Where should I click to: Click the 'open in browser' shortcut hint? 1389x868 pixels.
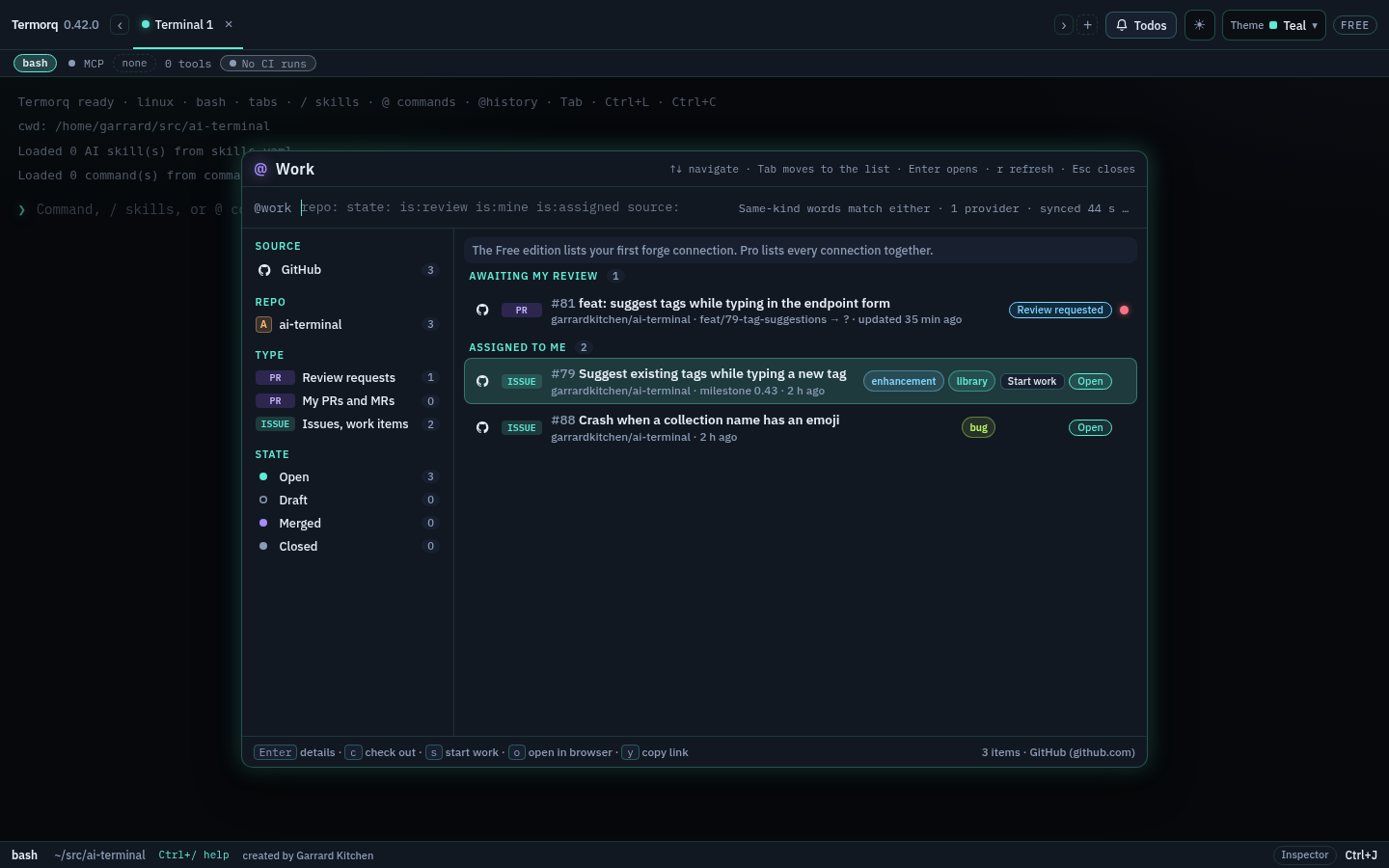pyautogui.click(x=560, y=752)
